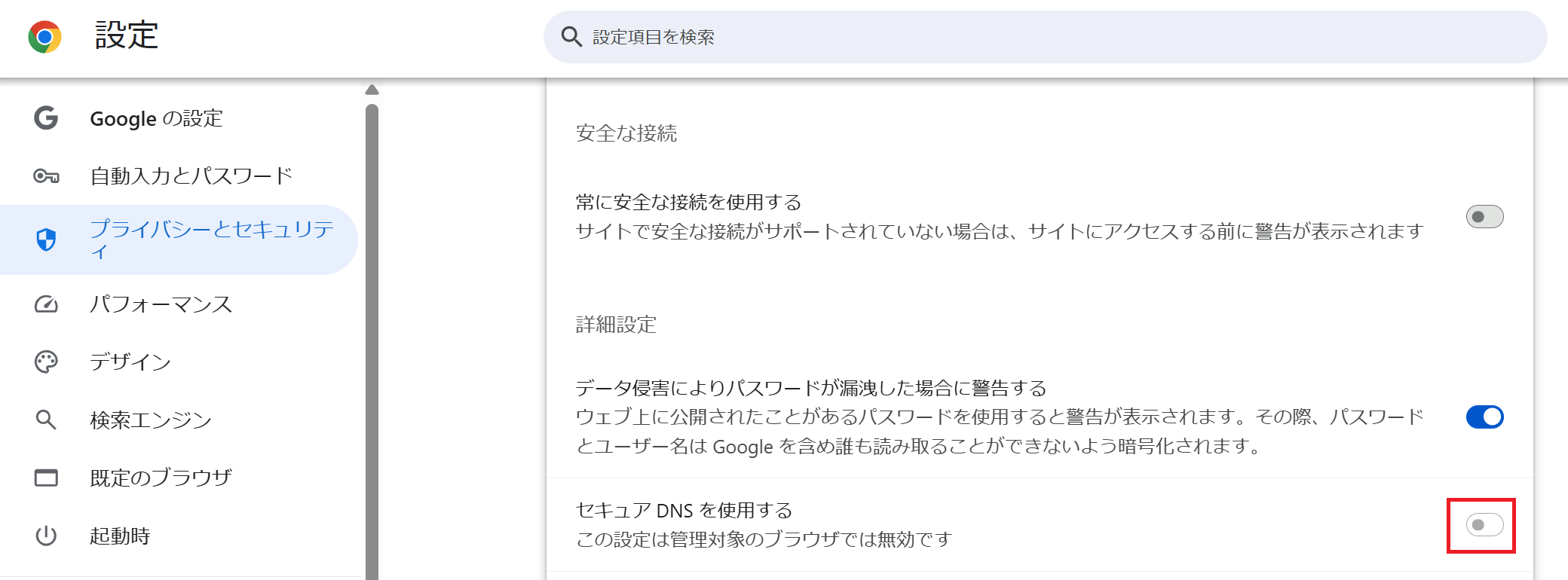Image resolution: width=1568 pixels, height=580 pixels.
Task: Turn off password breach warning toggle
Action: [x=1484, y=417]
